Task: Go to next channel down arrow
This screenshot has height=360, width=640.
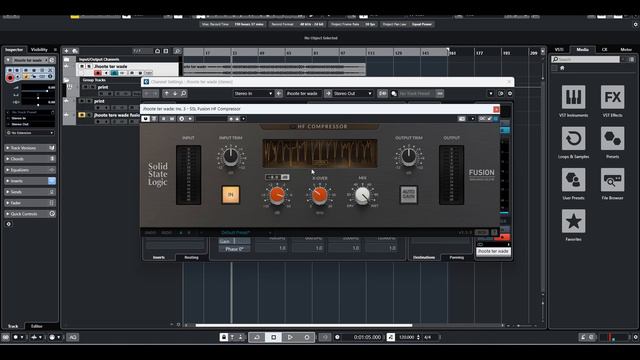Action: click(175, 93)
